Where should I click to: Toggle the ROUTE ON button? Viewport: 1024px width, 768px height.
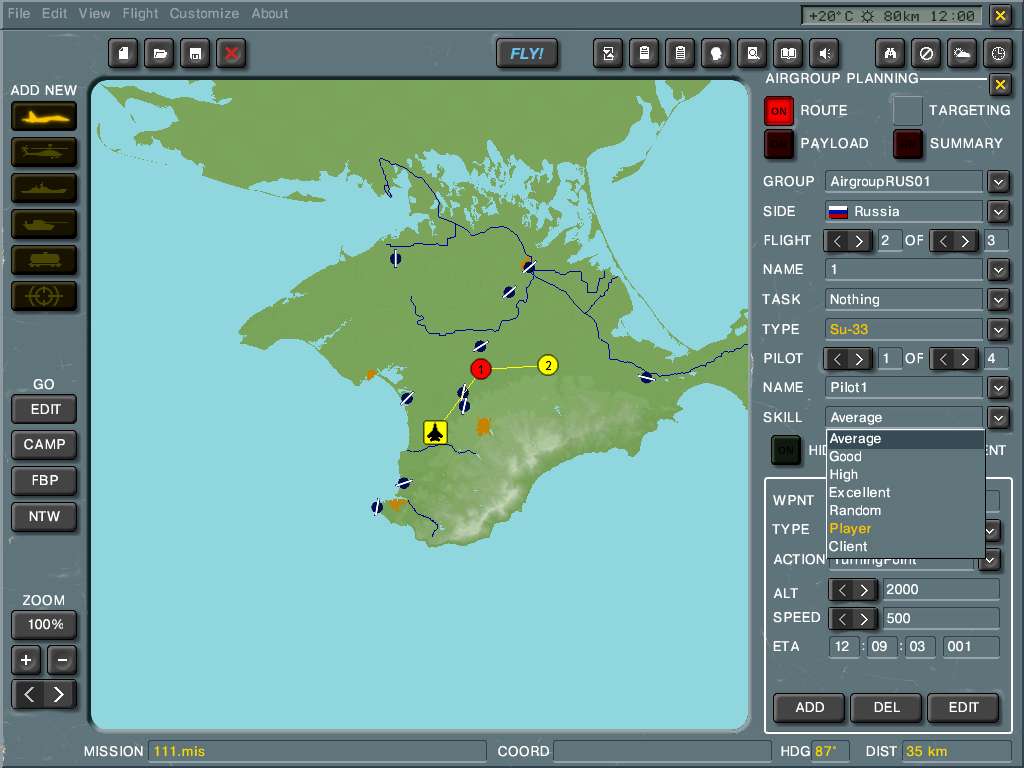779,111
